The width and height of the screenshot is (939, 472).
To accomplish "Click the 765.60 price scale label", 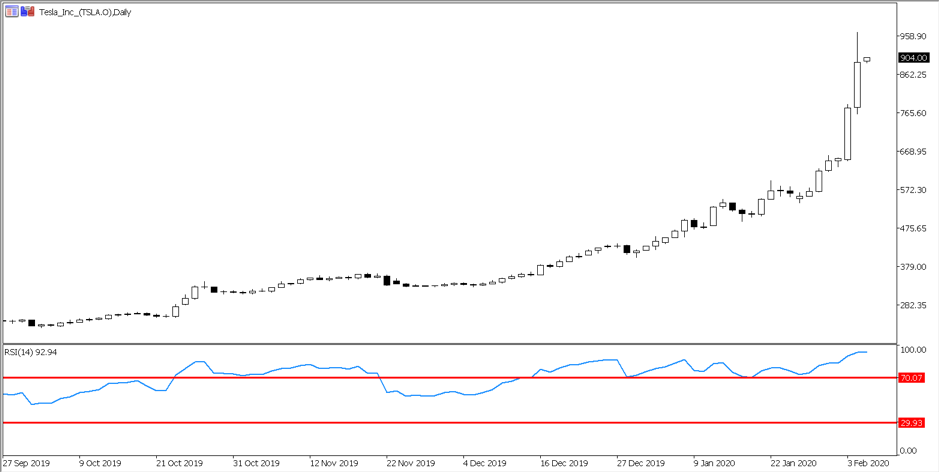I will click(914, 113).
